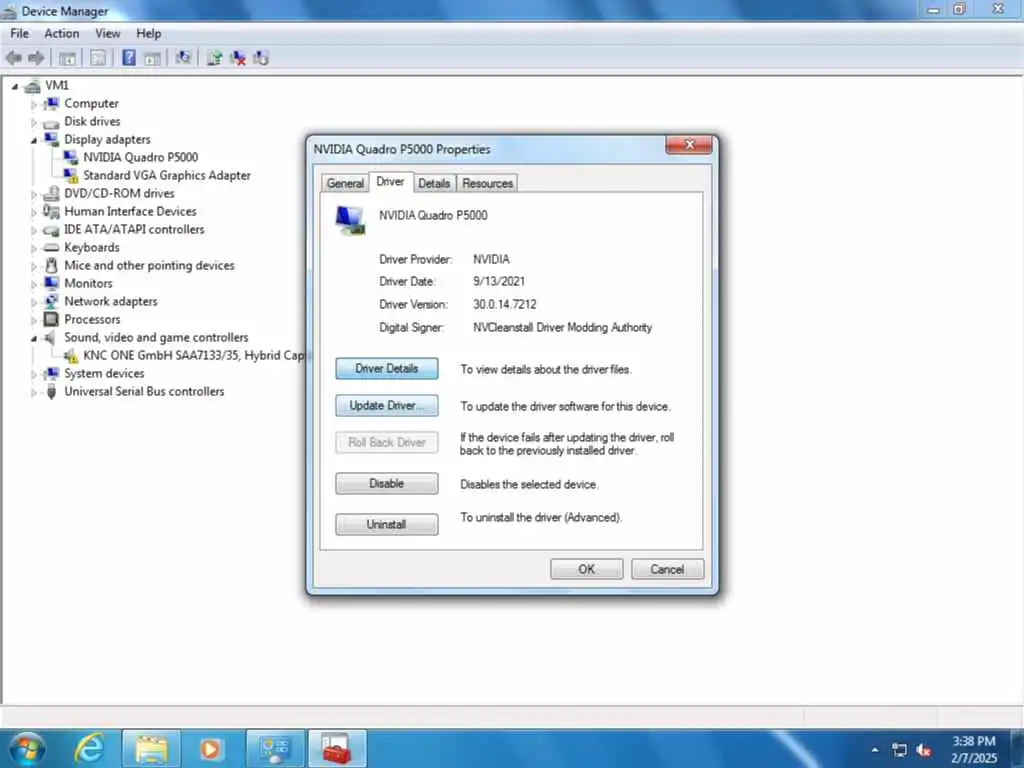Click the Mice and other pointing devices icon
This screenshot has height=768, width=1024.
(x=52, y=265)
